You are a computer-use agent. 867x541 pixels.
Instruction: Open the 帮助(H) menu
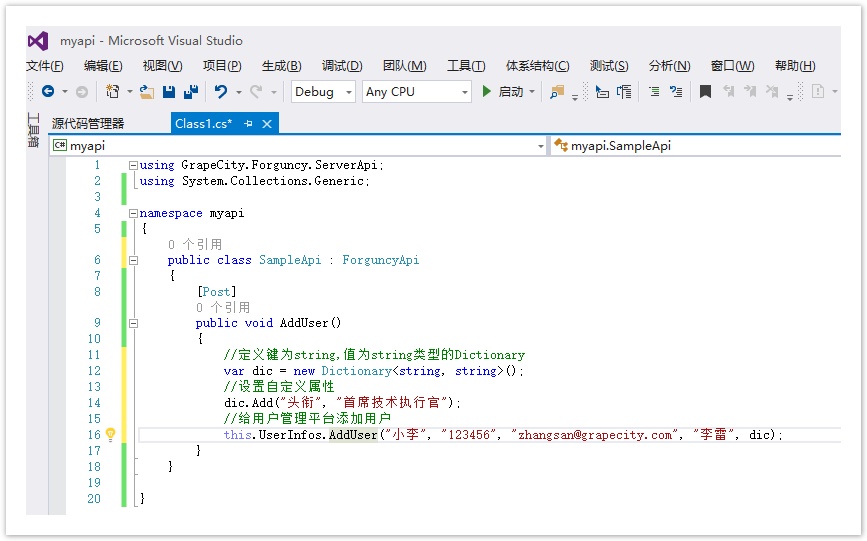795,66
